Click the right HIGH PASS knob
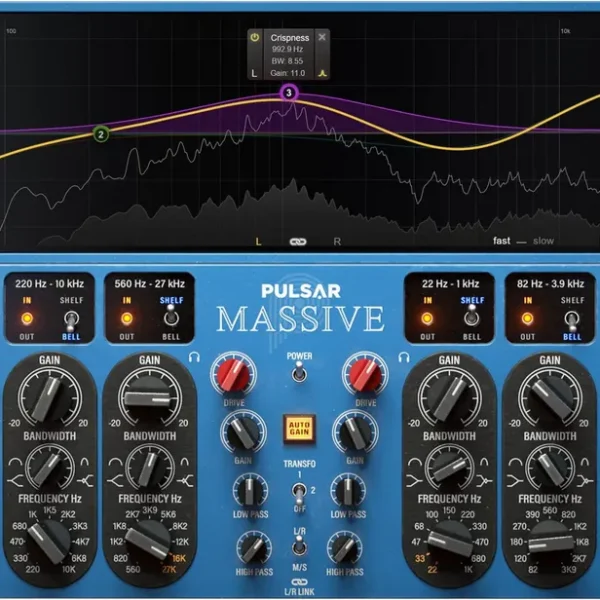This screenshot has width=600, height=600. [345, 548]
